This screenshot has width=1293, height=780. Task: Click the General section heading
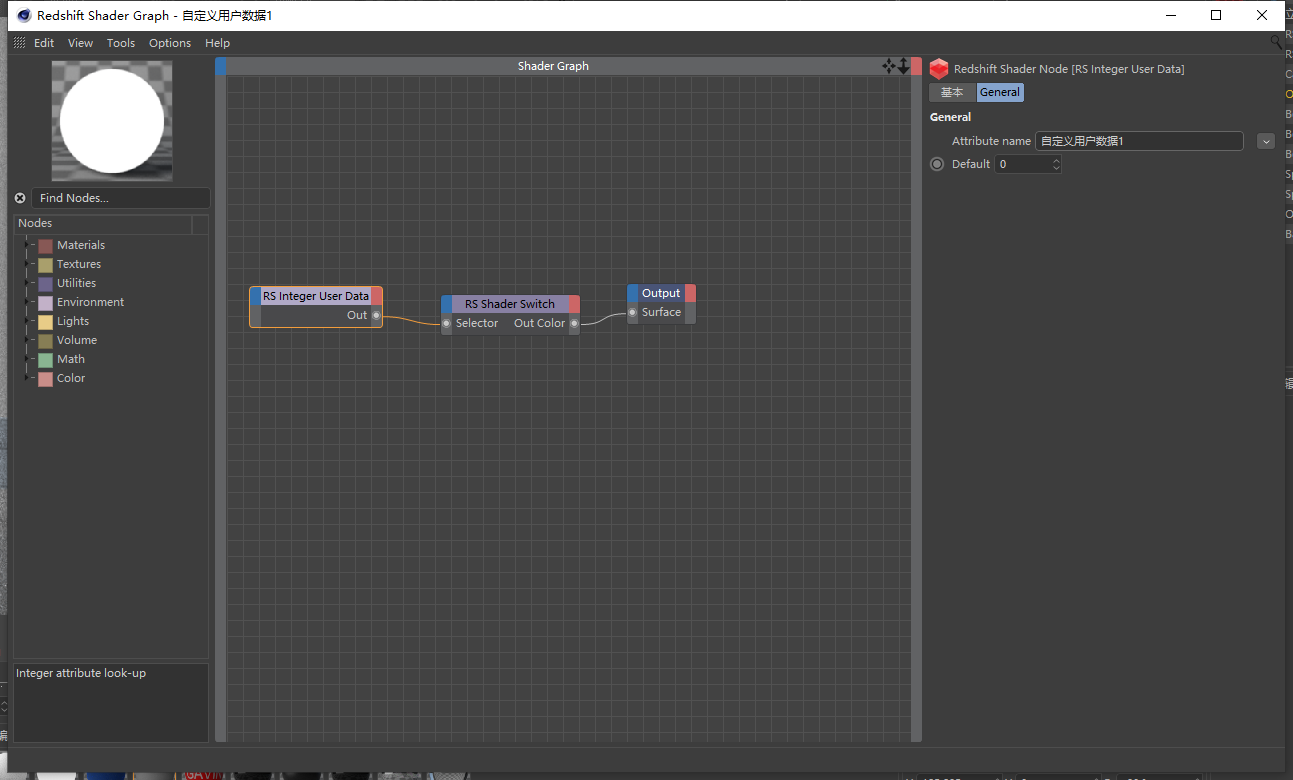[x=950, y=117]
